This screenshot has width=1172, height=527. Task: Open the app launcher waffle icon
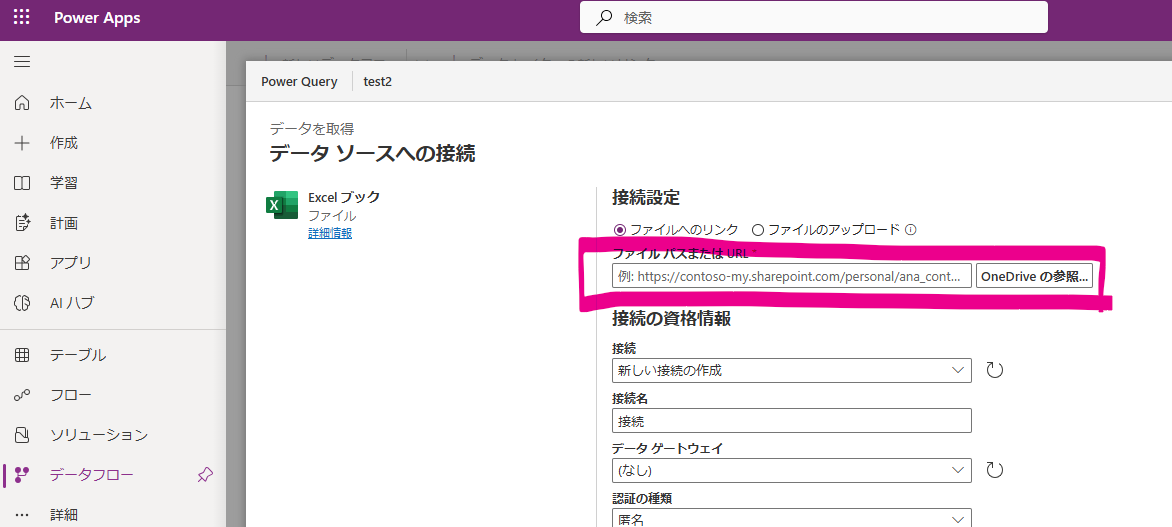pyautogui.click(x=22, y=18)
